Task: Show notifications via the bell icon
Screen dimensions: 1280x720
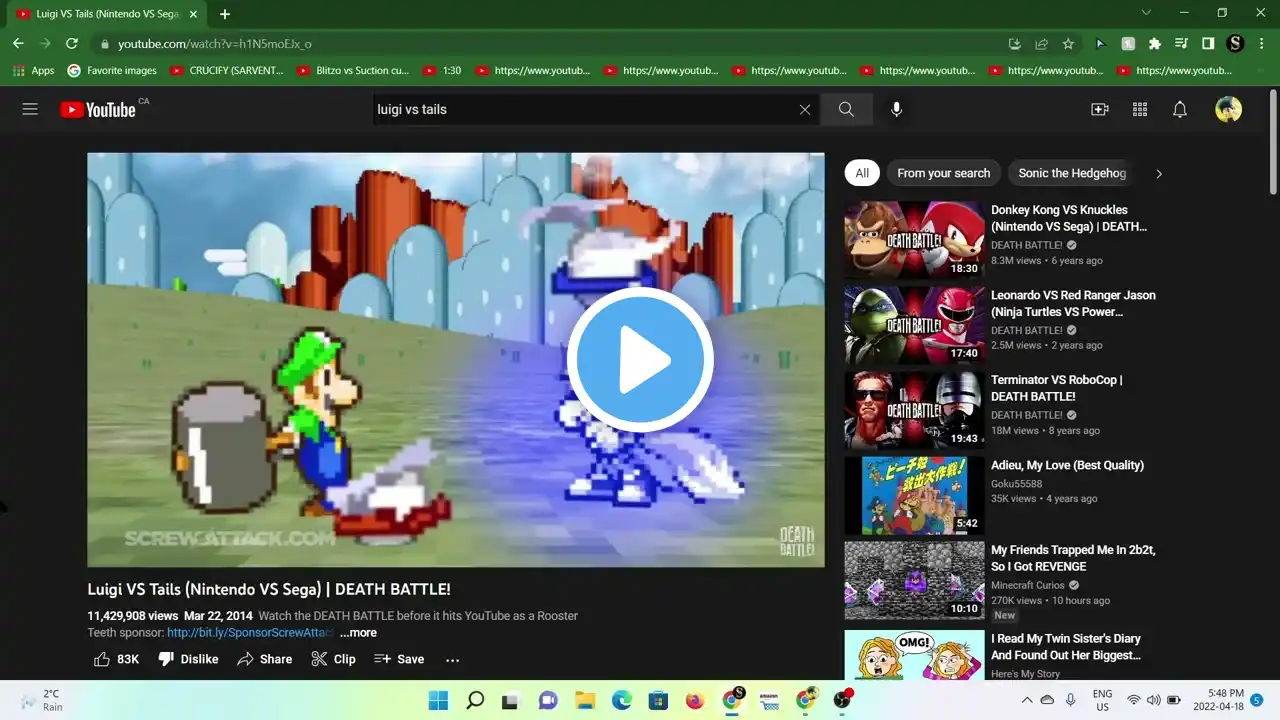Action: coord(1180,109)
